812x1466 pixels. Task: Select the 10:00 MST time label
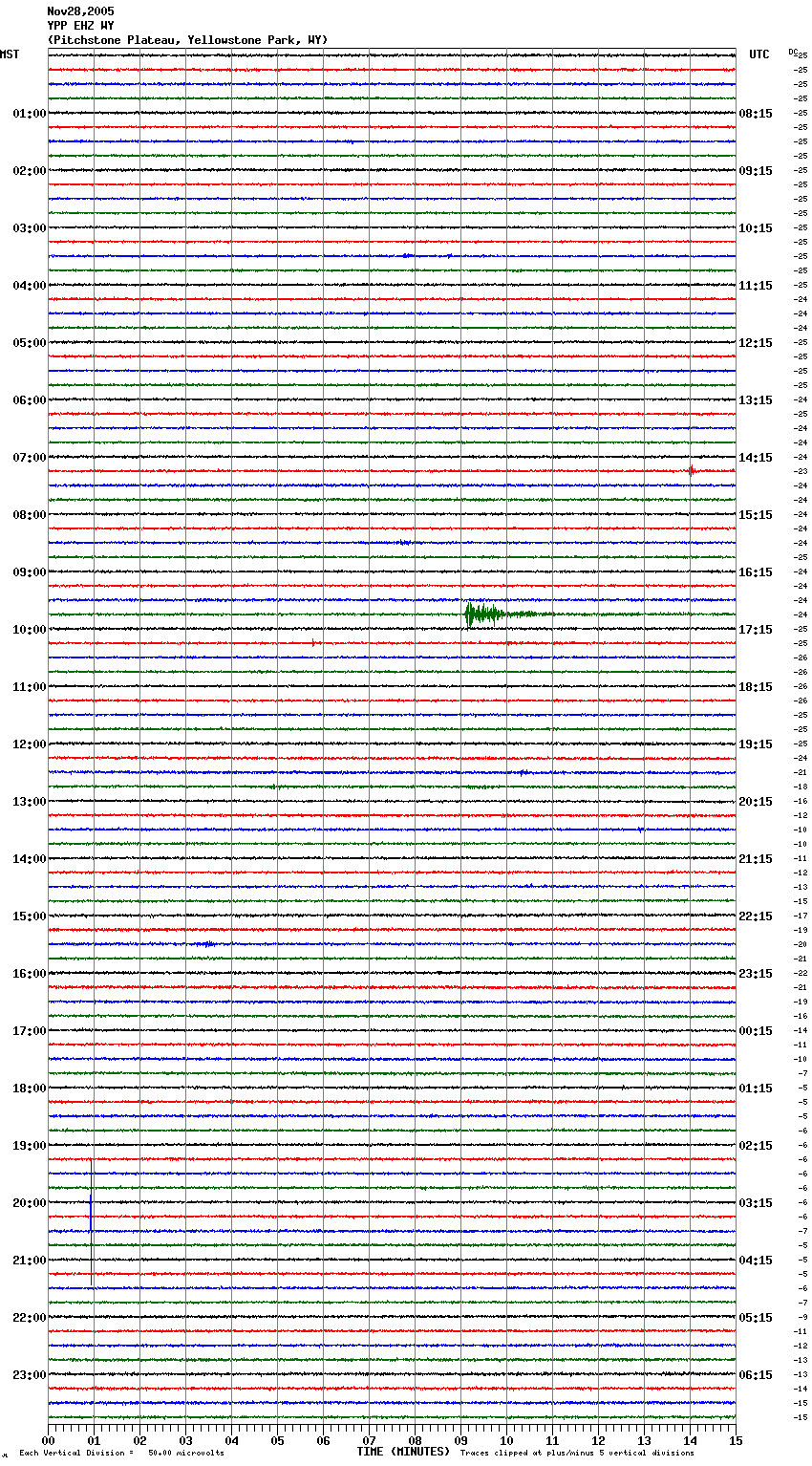tap(29, 630)
